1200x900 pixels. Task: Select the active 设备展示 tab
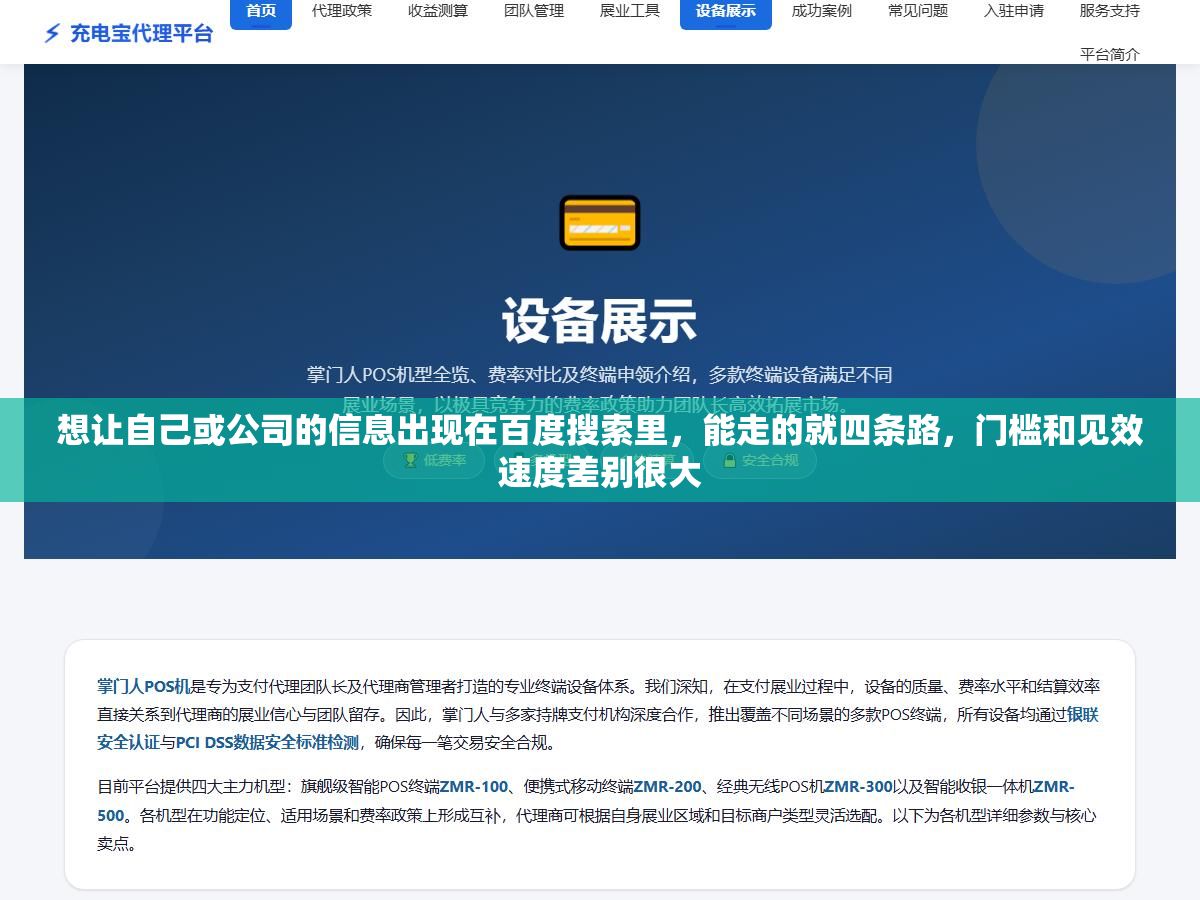(x=726, y=11)
